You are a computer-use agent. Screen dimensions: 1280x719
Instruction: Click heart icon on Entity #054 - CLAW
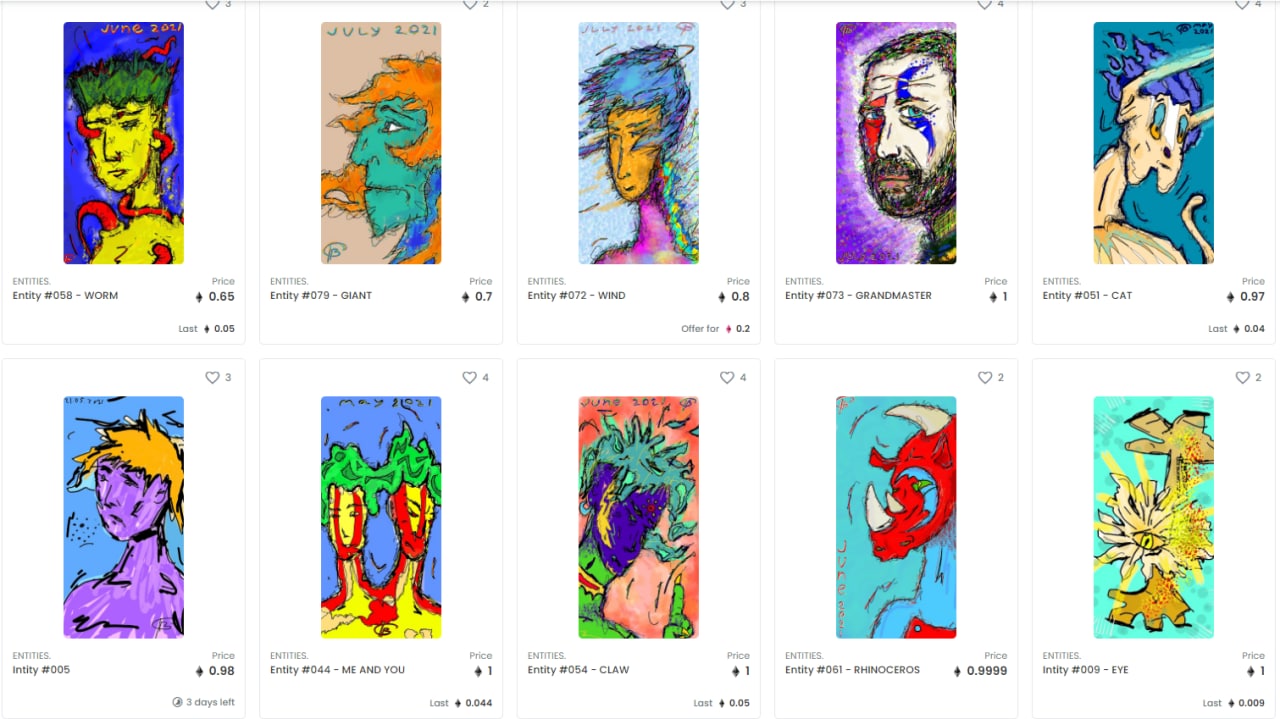[727, 378]
